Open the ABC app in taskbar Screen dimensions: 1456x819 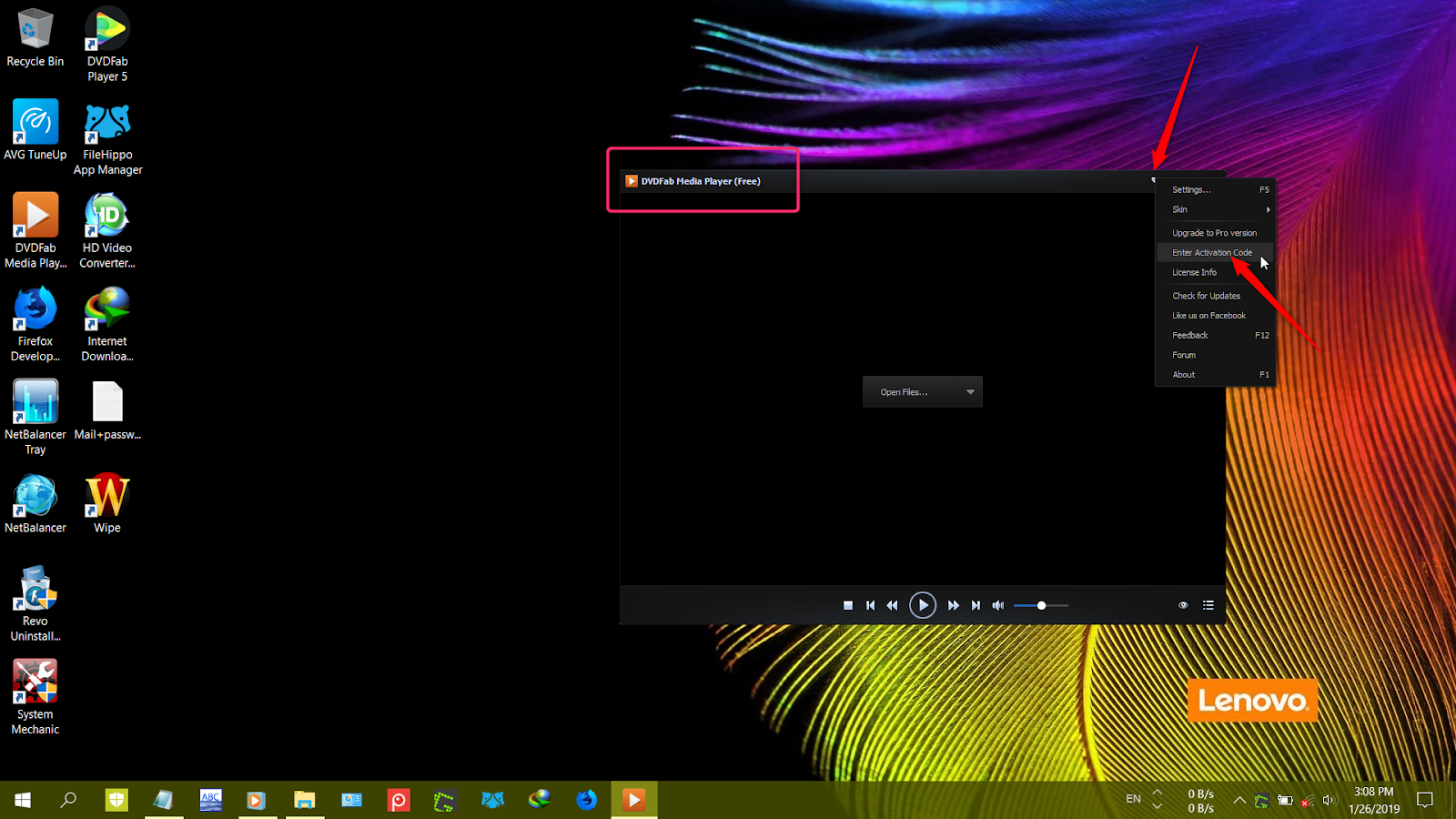210,800
